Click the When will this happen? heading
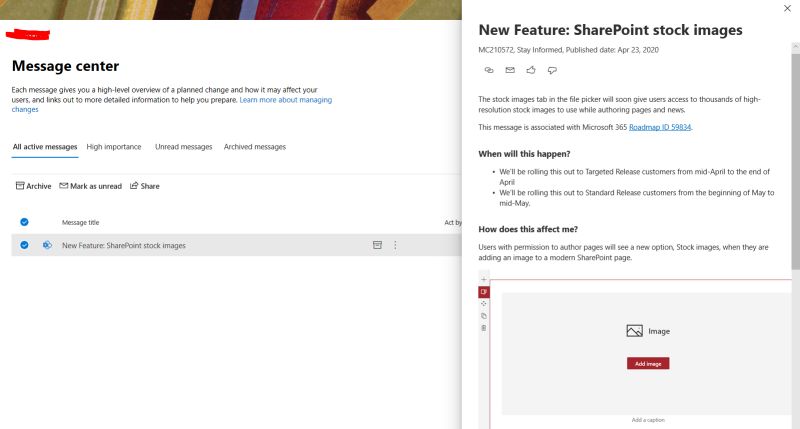 click(524, 154)
